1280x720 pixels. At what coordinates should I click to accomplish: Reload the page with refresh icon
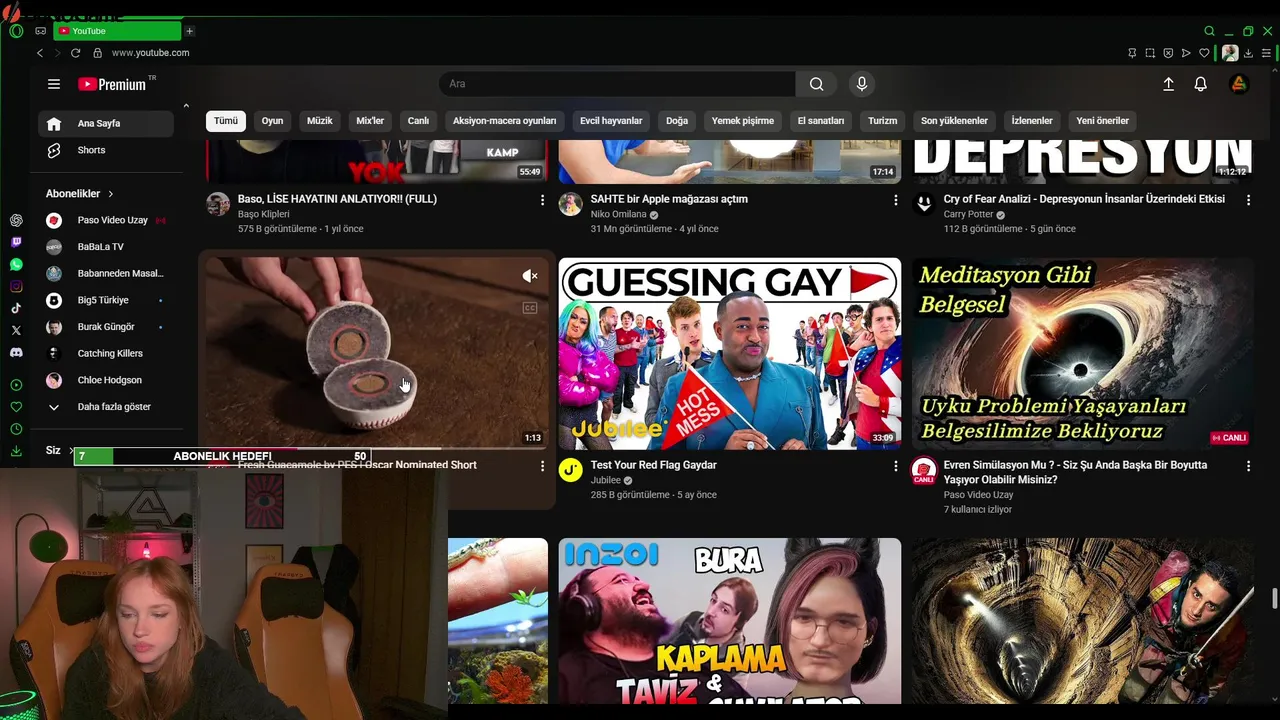pyautogui.click(x=75, y=53)
